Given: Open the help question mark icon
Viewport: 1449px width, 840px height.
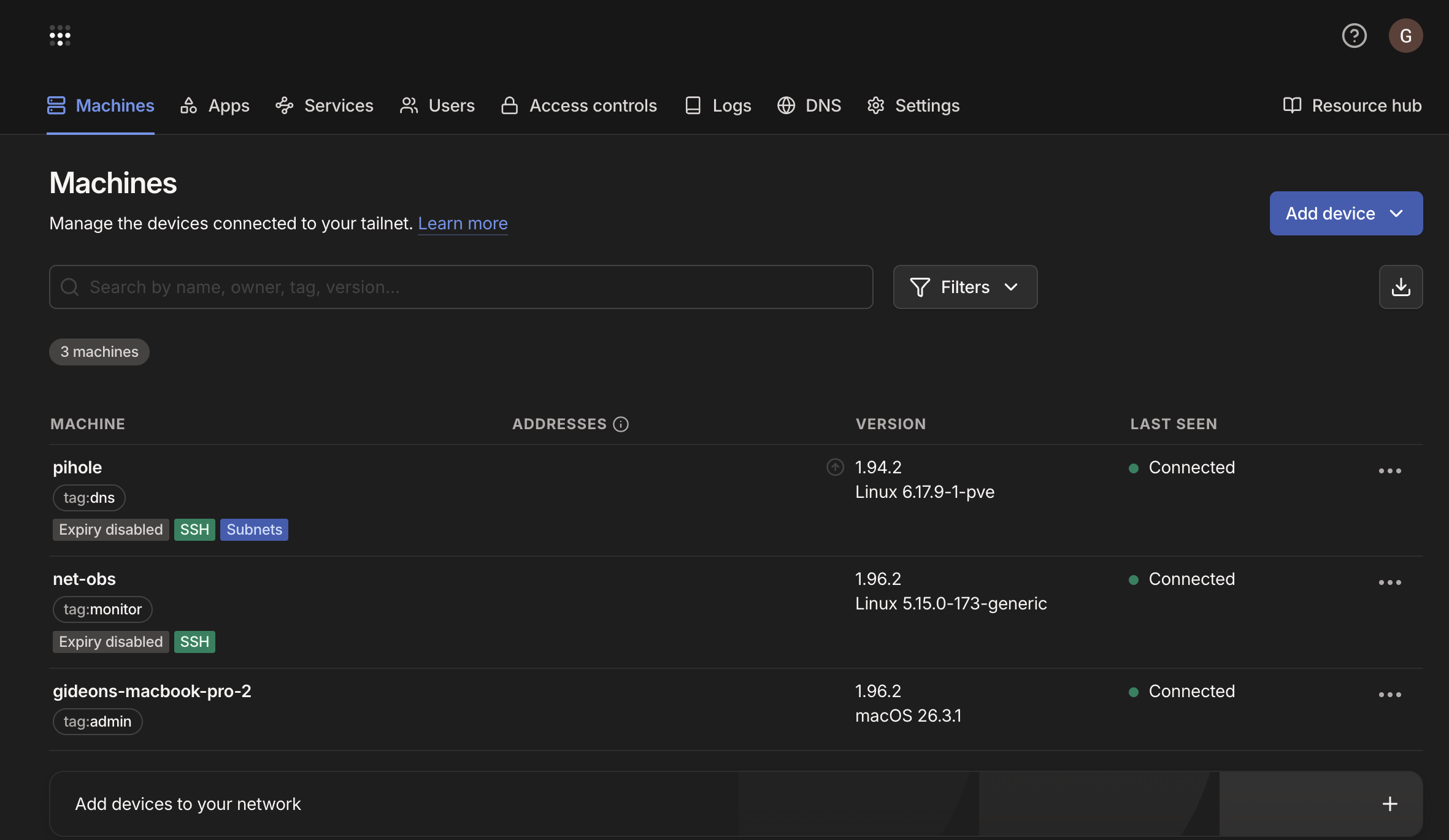Looking at the screenshot, I should 1354,36.
